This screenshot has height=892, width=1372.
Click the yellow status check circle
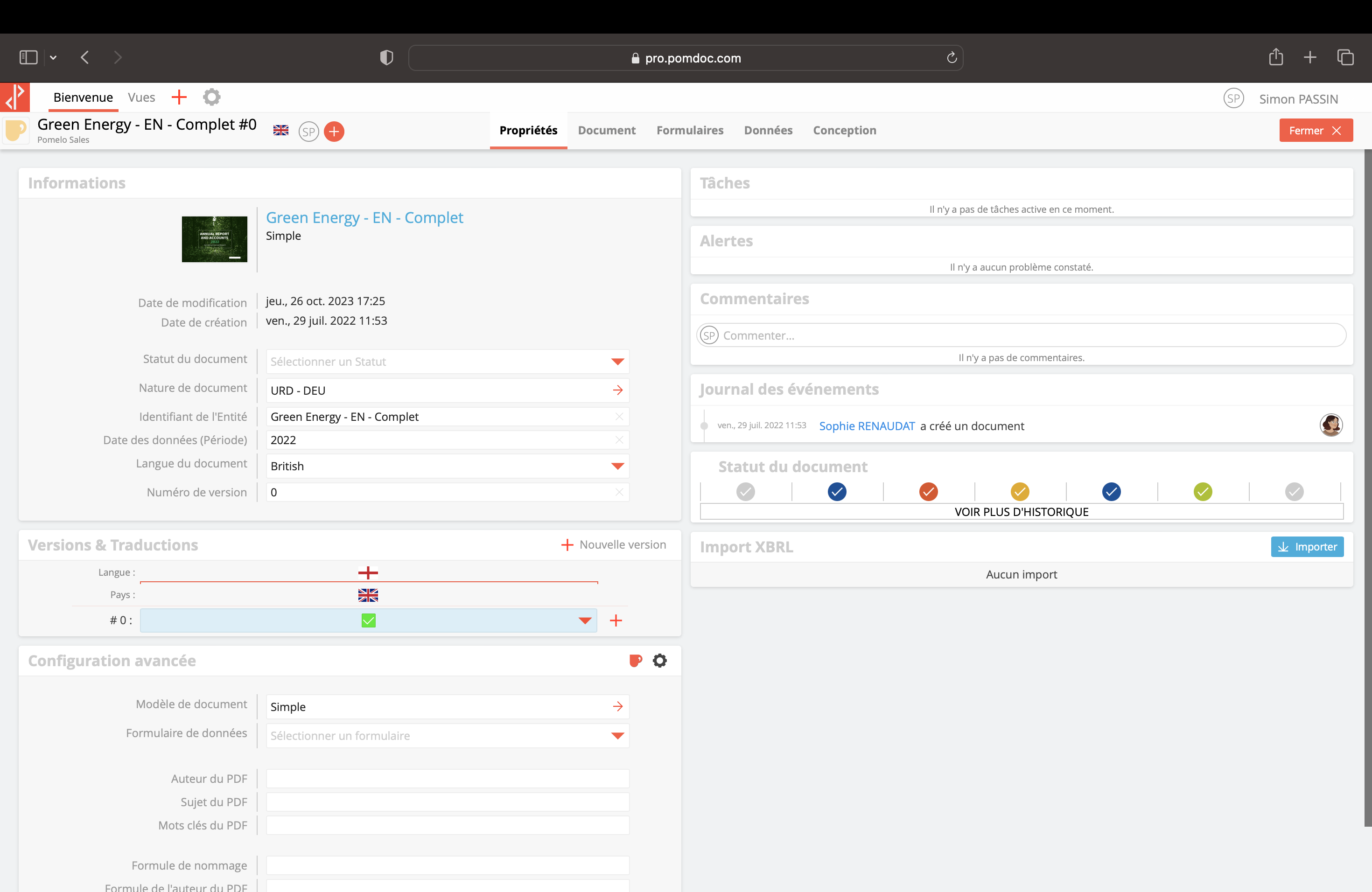pos(1019,492)
